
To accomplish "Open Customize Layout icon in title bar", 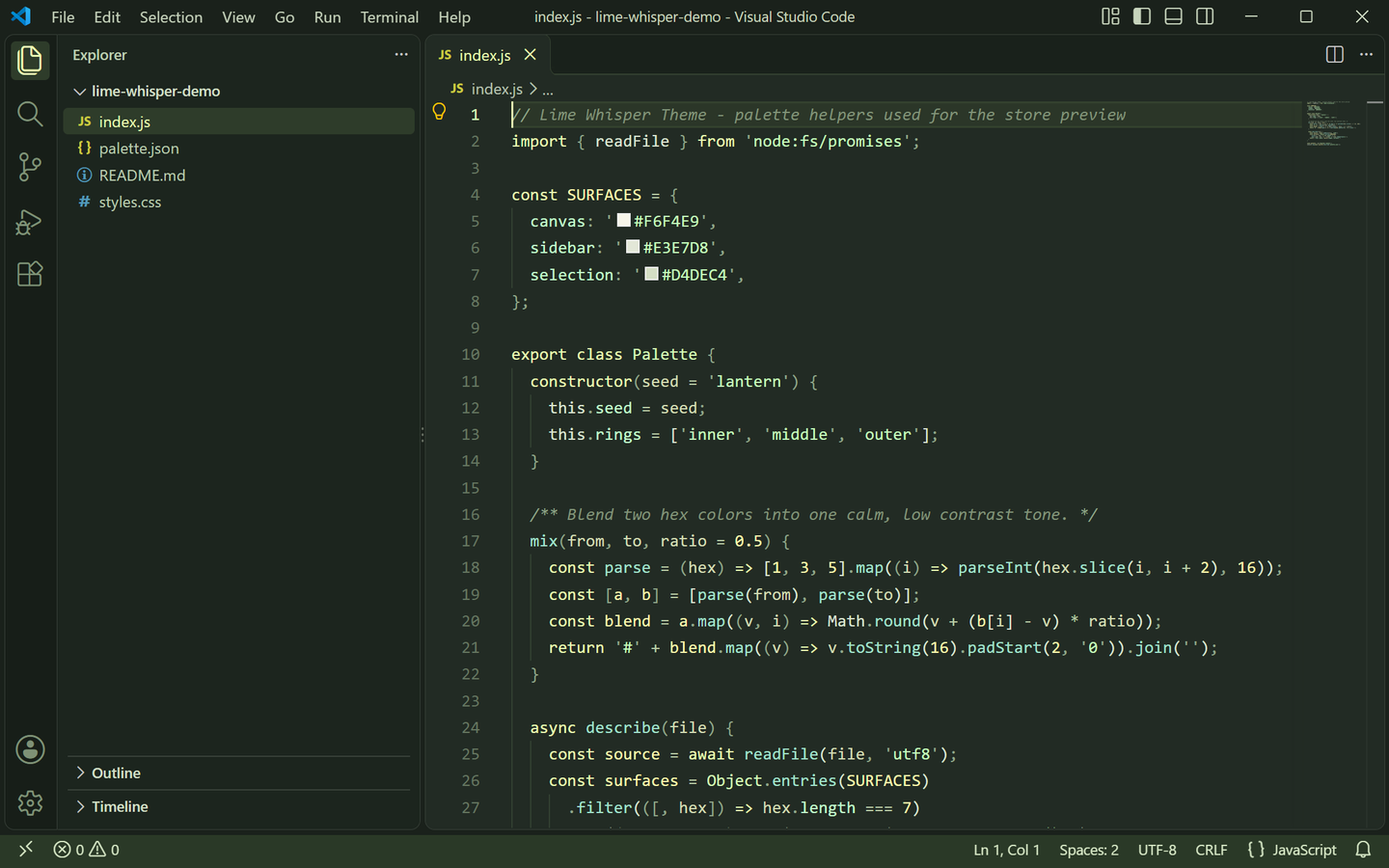I will click(x=1111, y=16).
